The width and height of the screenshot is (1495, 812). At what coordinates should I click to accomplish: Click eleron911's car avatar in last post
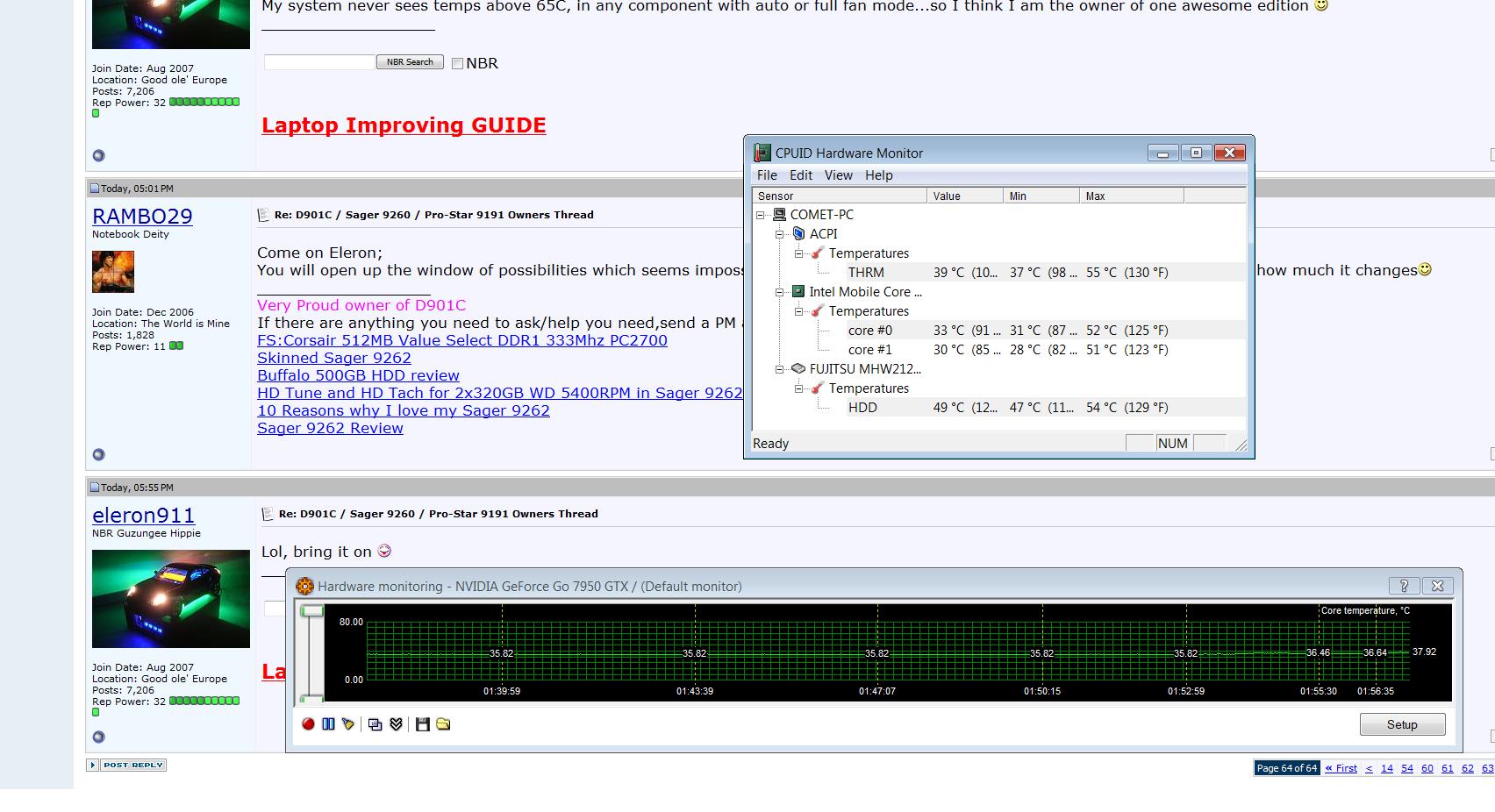pos(171,599)
